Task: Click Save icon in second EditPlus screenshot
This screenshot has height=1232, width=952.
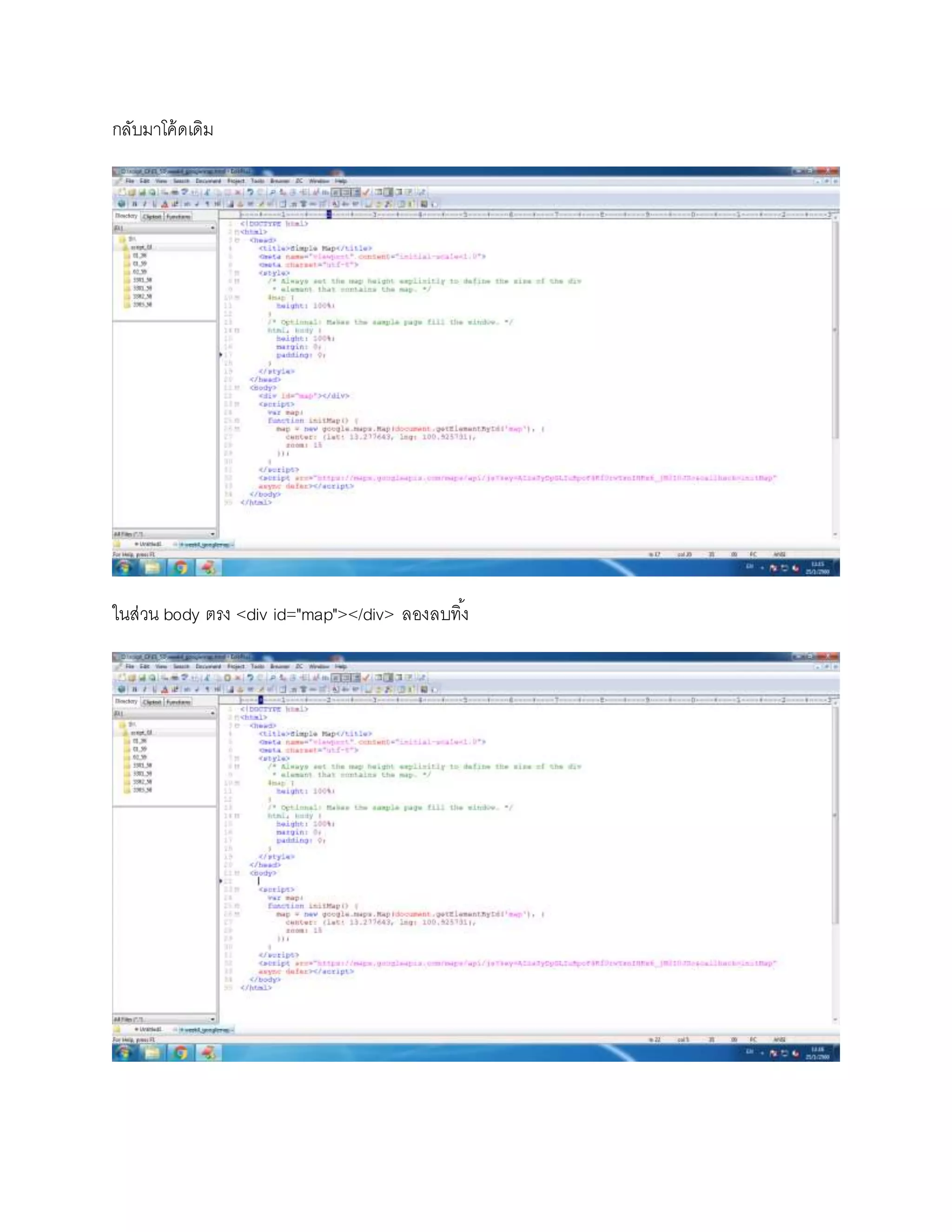Action: tap(142, 677)
